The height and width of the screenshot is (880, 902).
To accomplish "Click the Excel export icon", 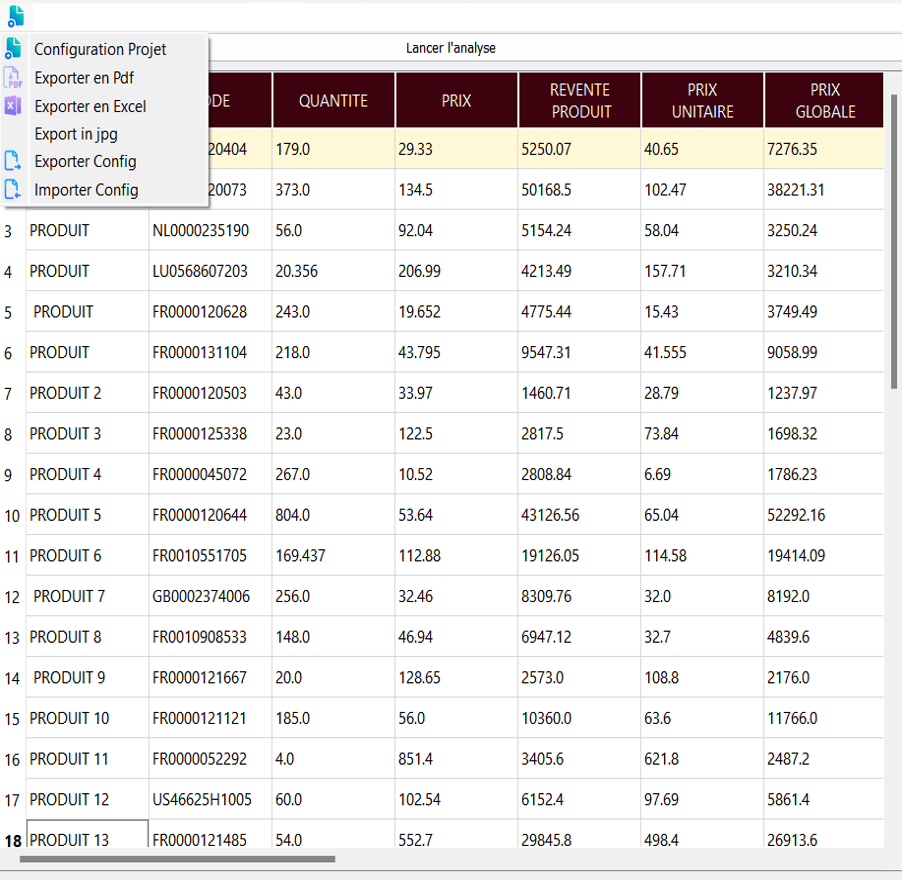I will coord(14,106).
